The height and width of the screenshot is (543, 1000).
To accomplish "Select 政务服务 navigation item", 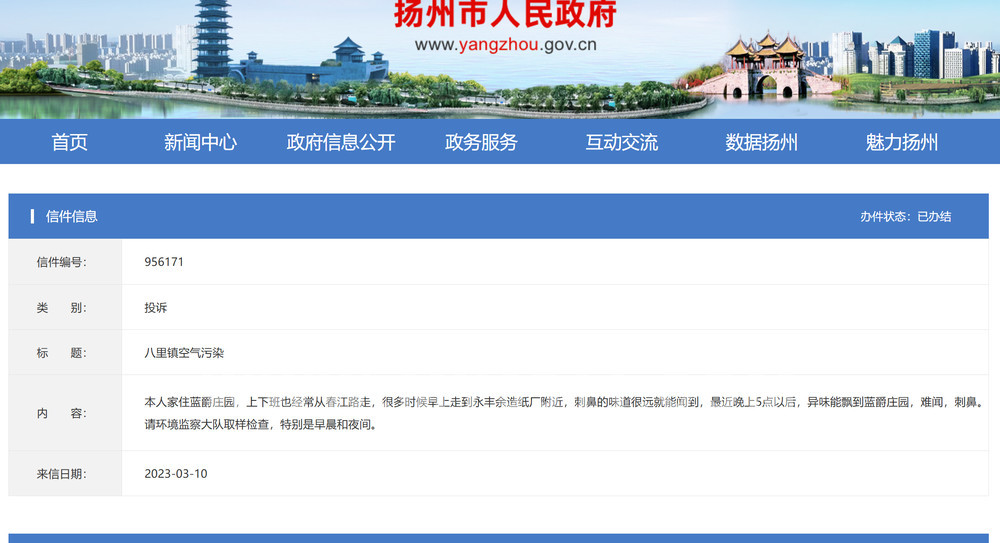I will [x=481, y=142].
